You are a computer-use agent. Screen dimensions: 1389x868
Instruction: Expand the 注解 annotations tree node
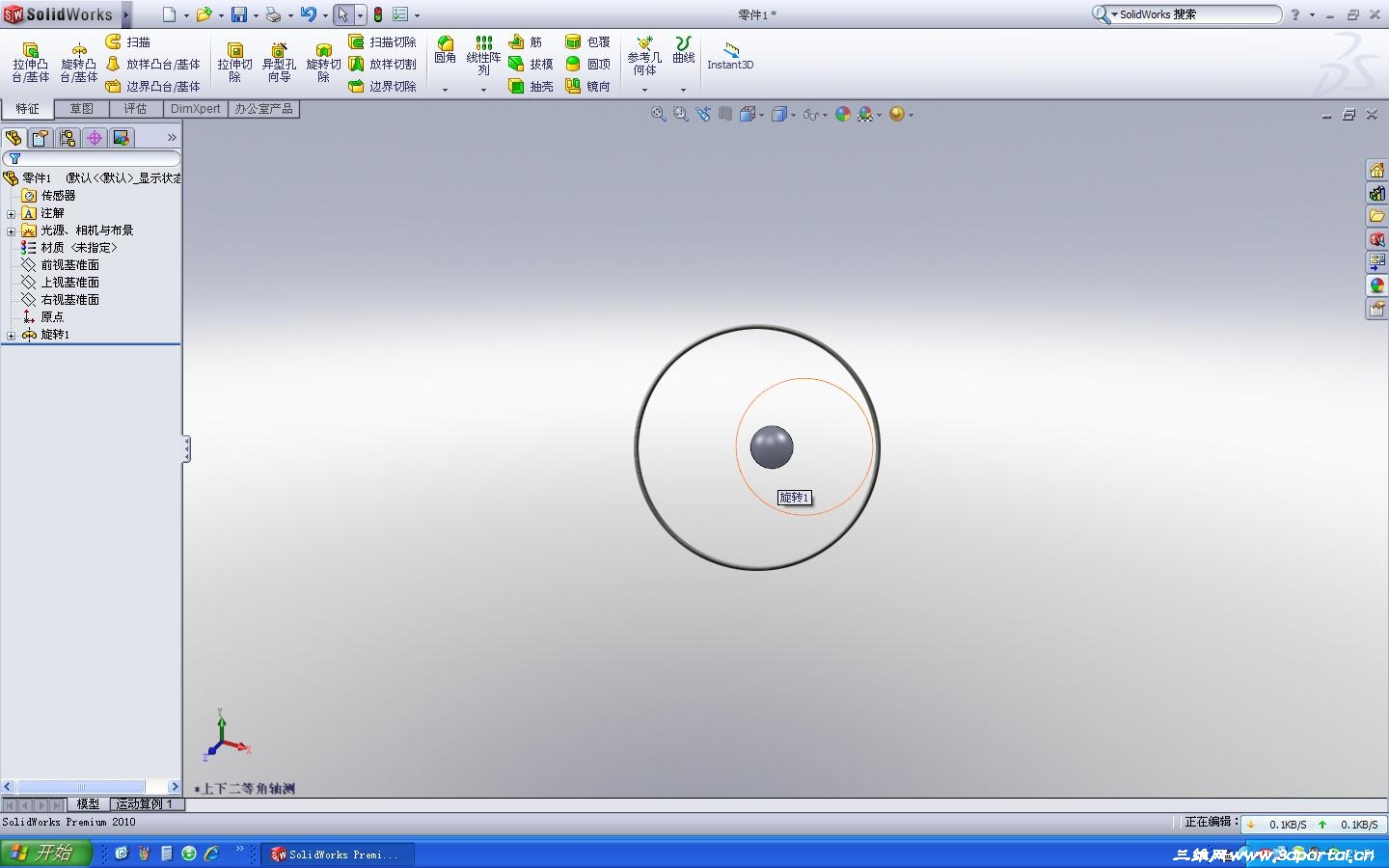click(x=12, y=214)
